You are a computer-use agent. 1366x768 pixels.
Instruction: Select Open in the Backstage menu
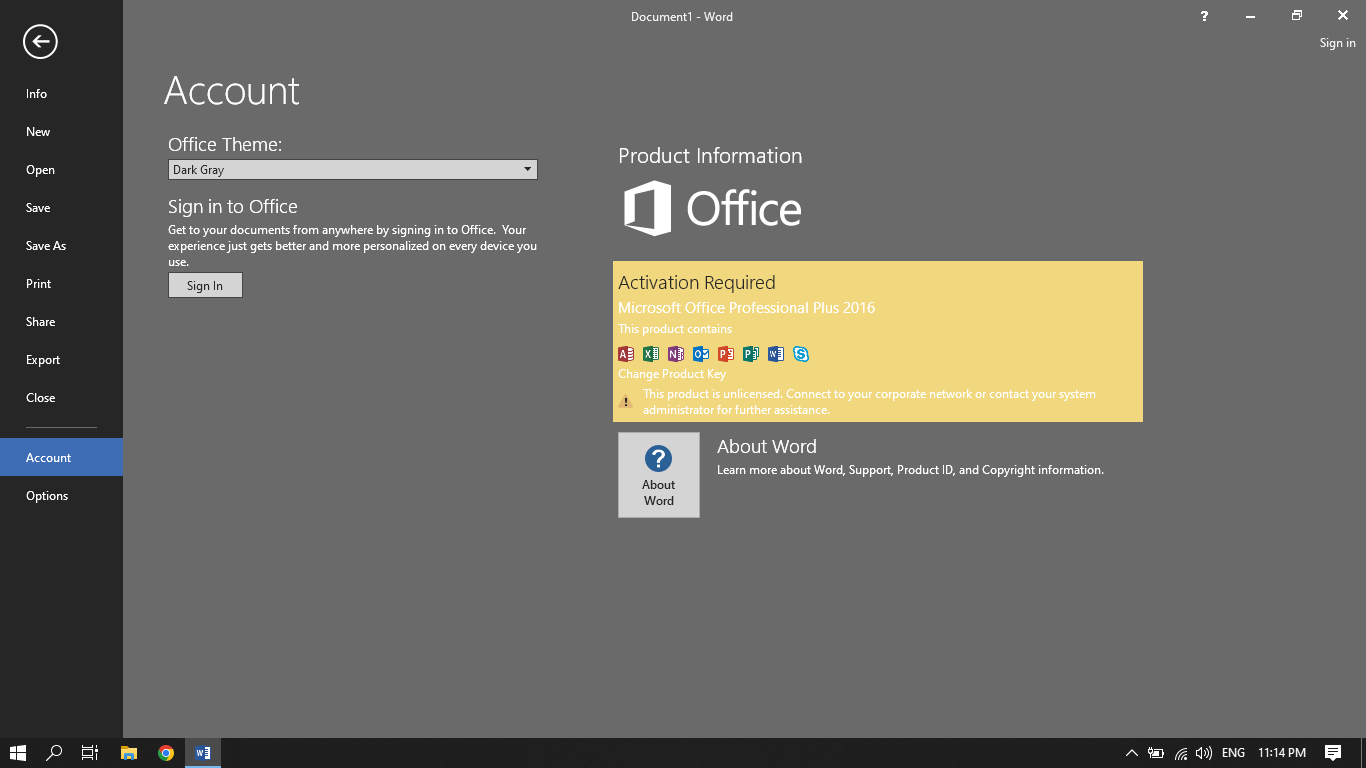point(61,170)
